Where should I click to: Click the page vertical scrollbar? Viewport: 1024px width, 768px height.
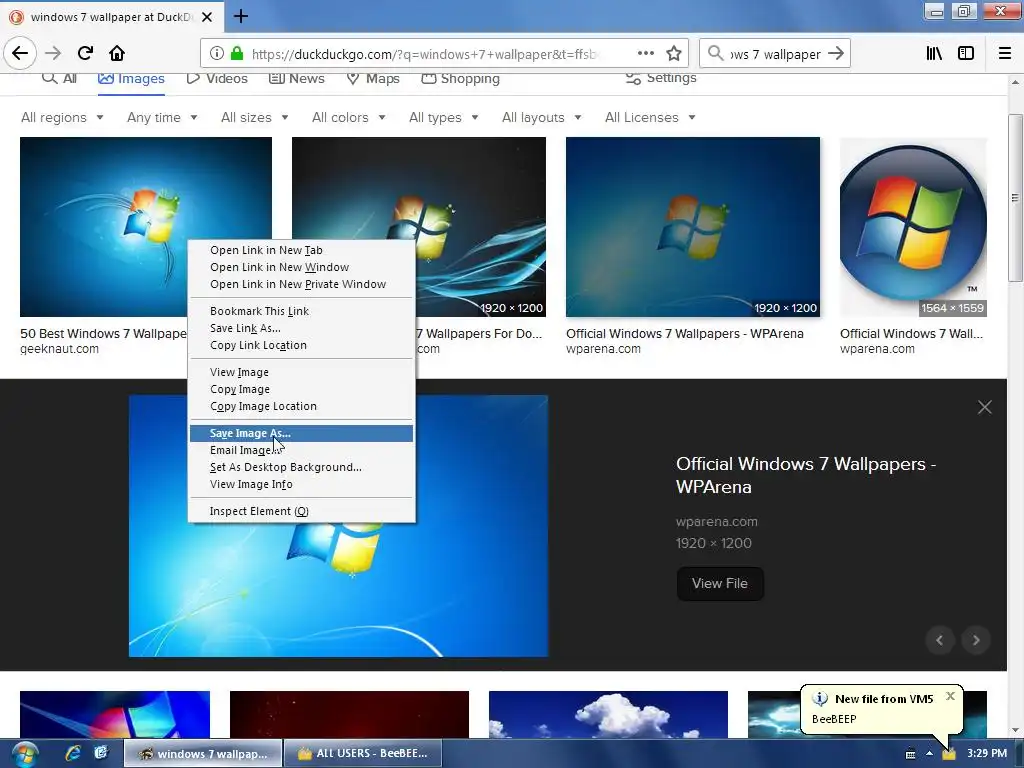point(1015,198)
